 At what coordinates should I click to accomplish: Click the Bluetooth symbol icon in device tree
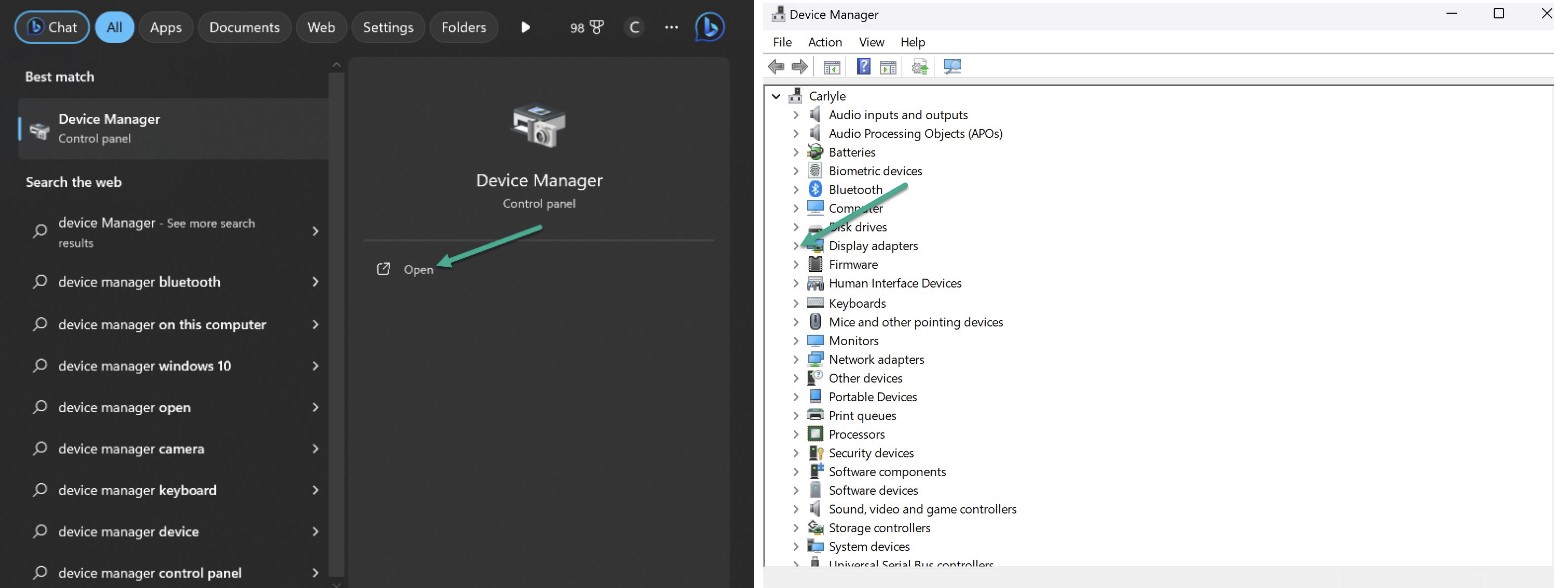815,190
